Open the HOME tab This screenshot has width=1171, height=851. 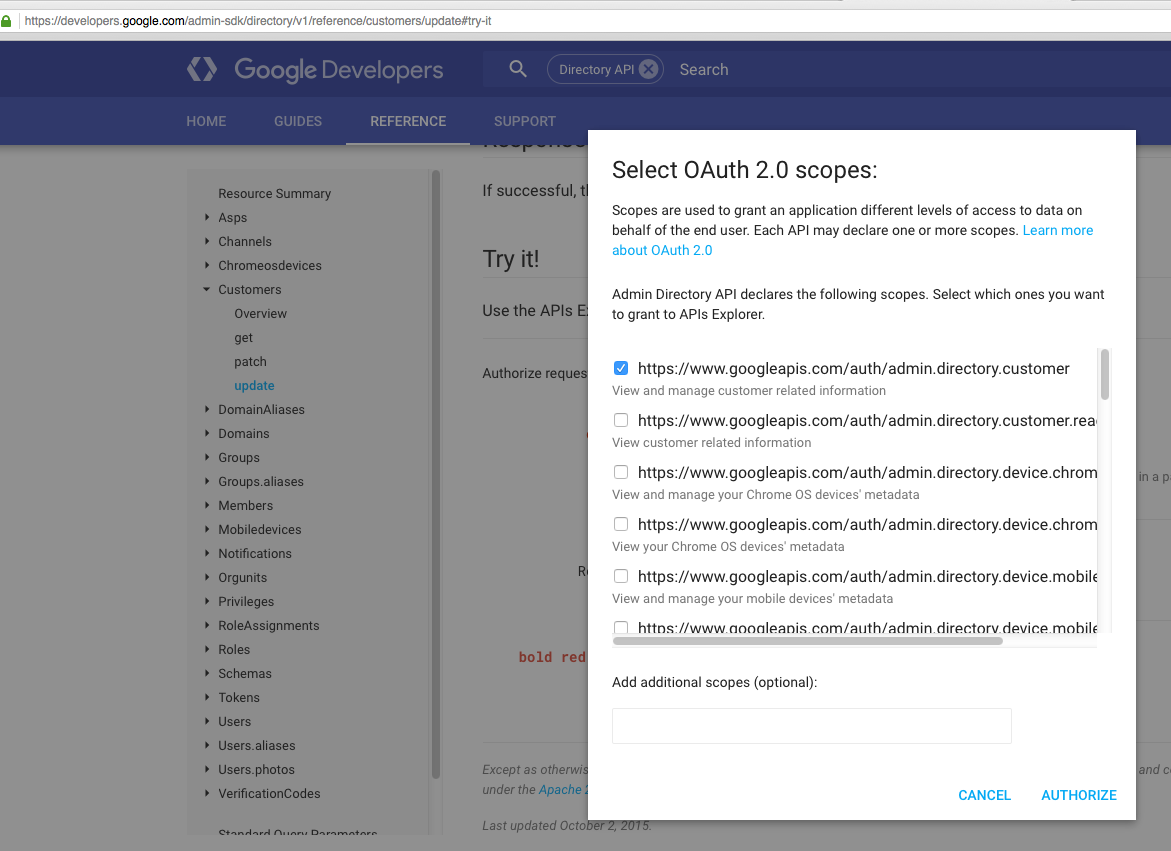(206, 121)
